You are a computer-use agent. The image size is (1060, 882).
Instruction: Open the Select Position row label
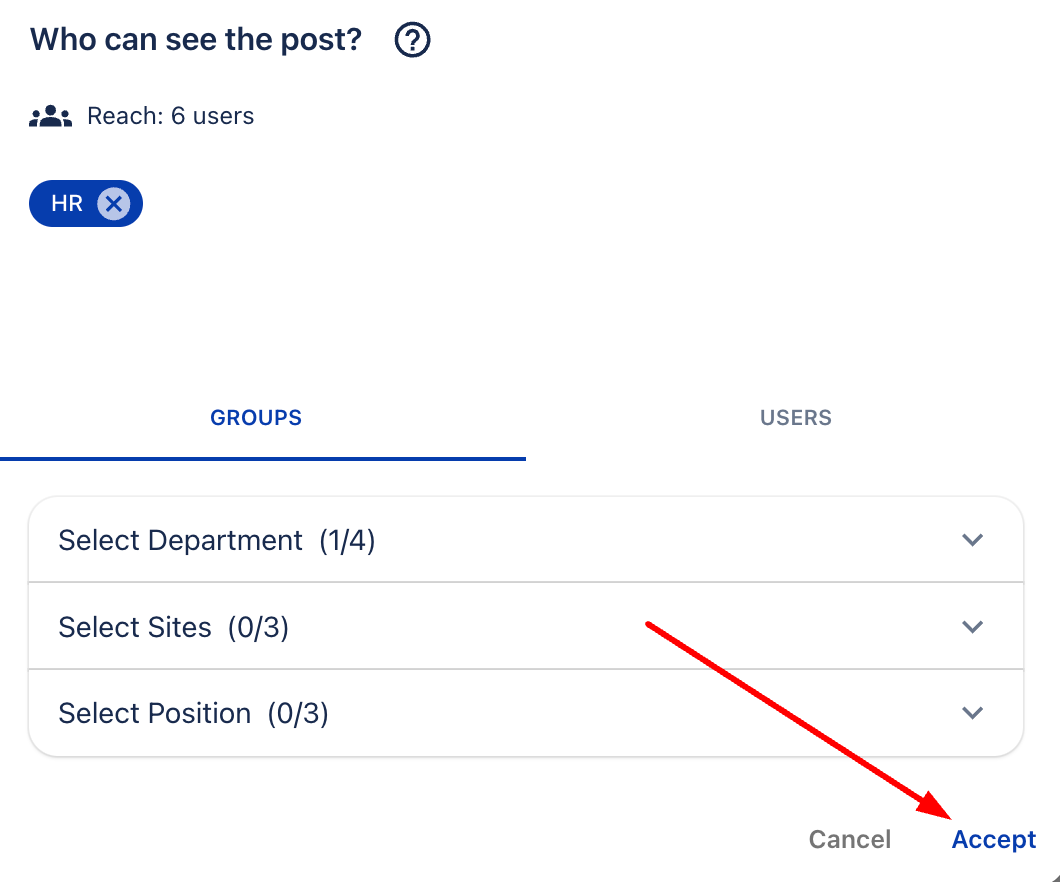click(155, 714)
